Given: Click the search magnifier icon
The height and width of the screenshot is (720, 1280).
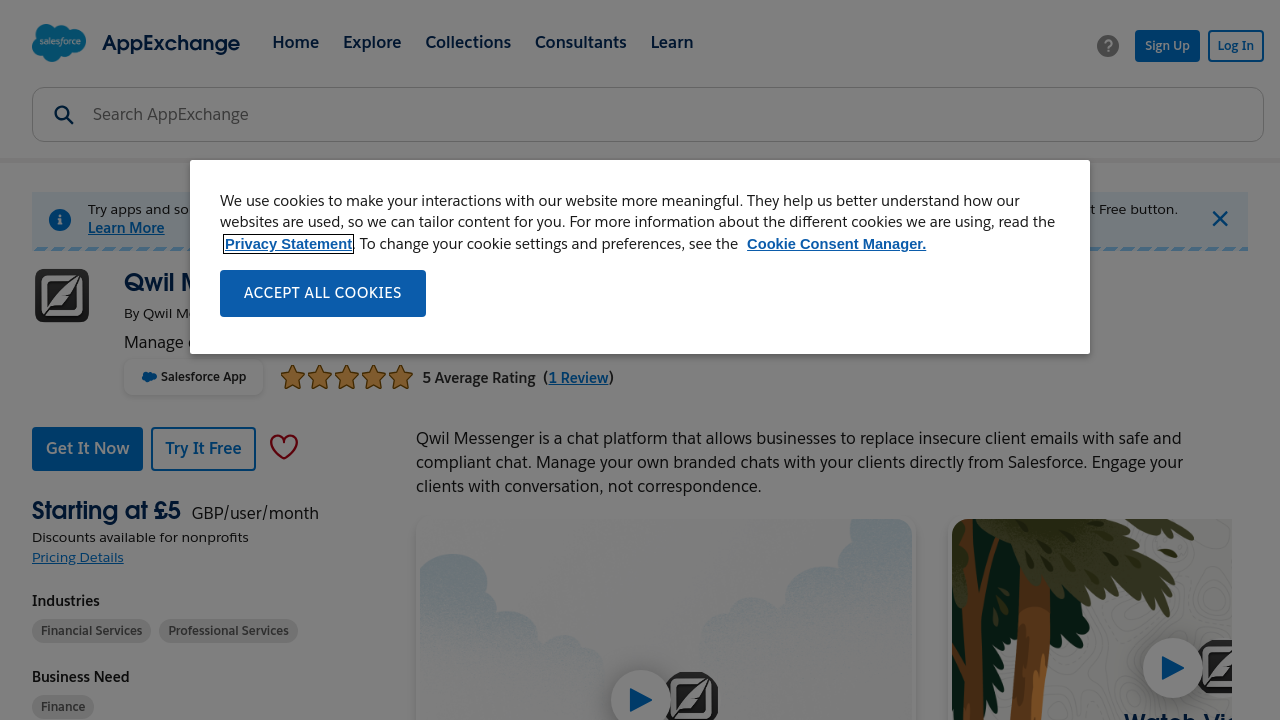Looking at the screenshot, I should pos(64,115).
